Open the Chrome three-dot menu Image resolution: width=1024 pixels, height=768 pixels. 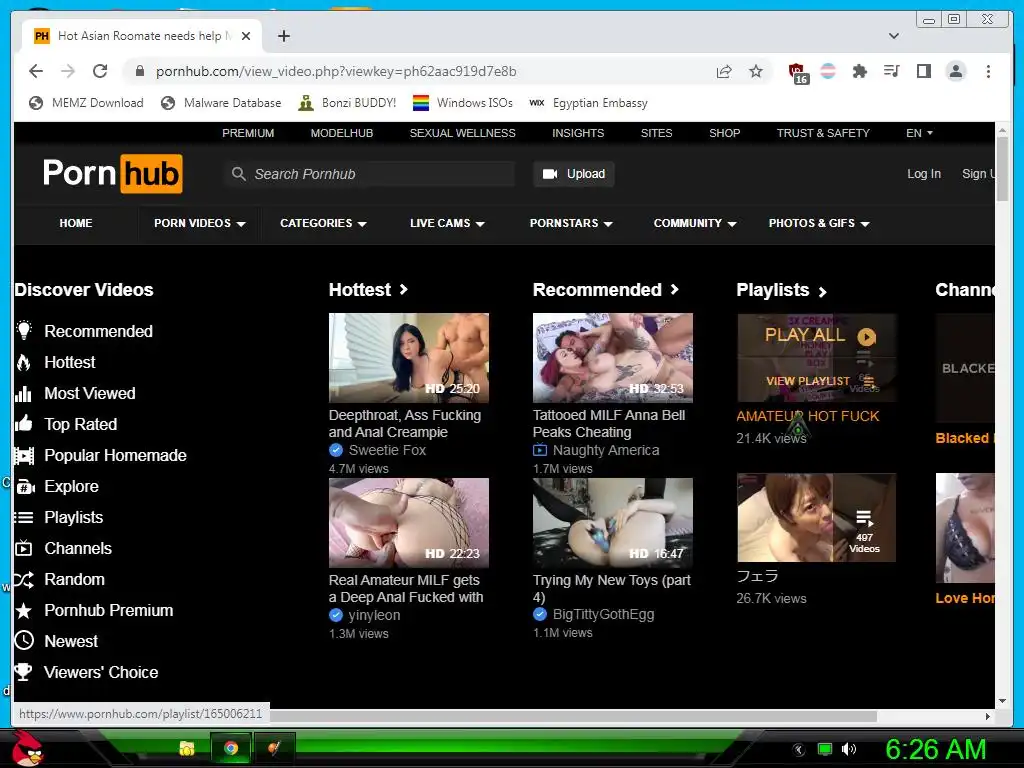pos(988,71)
